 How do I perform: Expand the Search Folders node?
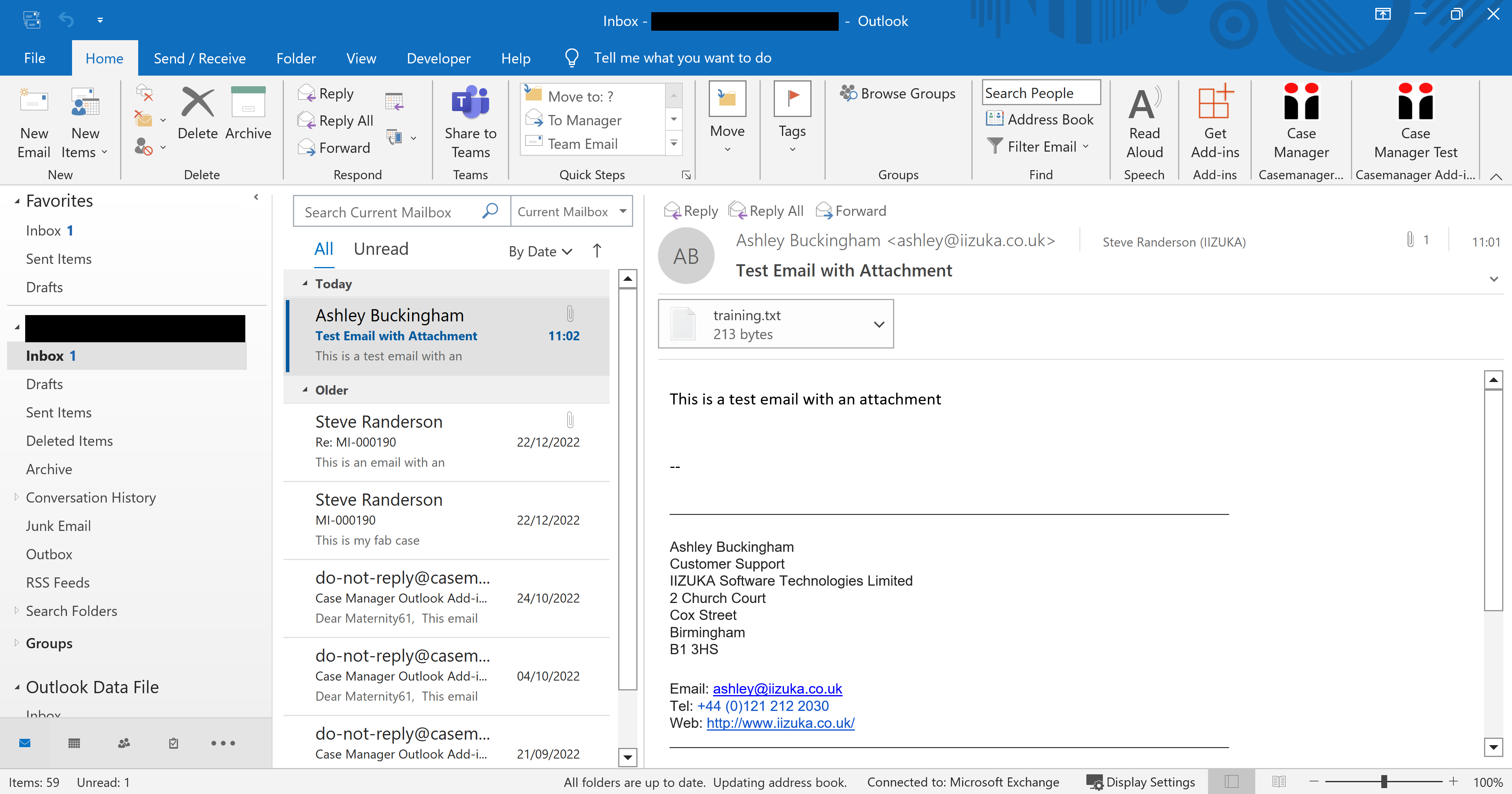pos(17,611)
